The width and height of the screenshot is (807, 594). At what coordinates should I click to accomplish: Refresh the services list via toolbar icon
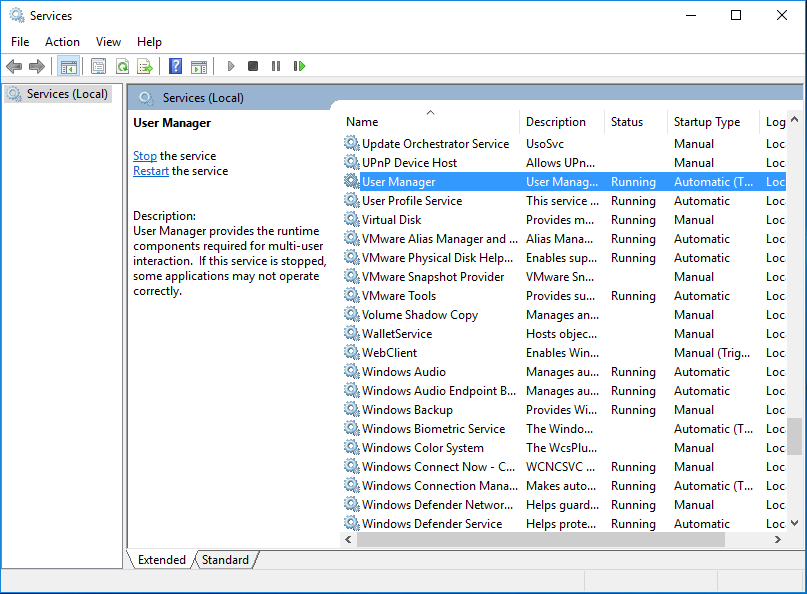(x=122, y=66)
